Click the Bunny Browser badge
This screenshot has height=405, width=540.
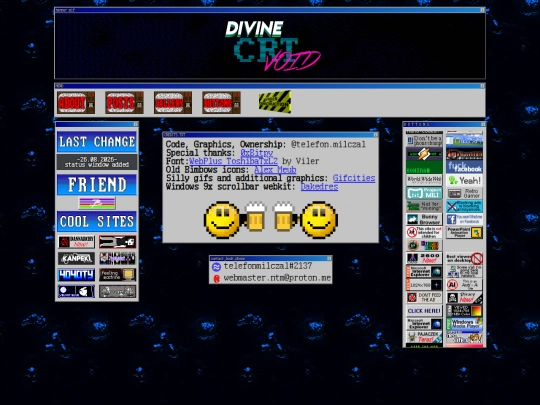(424, 219)
